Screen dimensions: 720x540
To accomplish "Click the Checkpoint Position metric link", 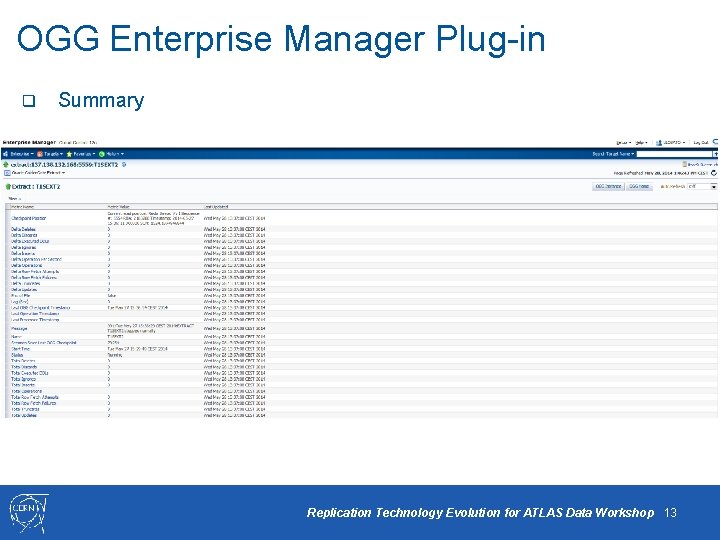I will pyautogui.click(x=28, y=218).
